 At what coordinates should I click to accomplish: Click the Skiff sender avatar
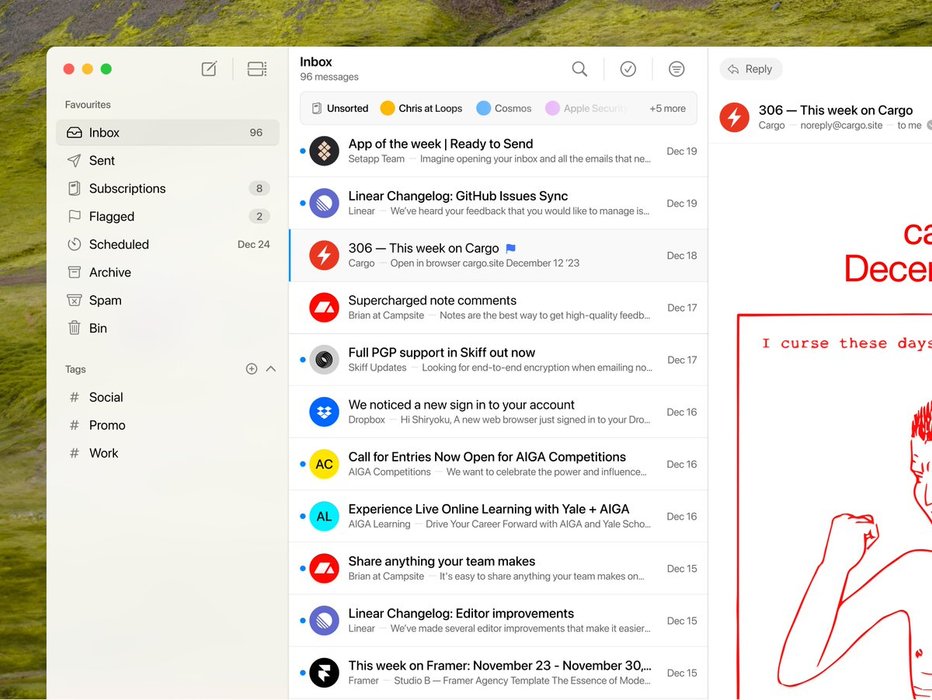(324, 360)
